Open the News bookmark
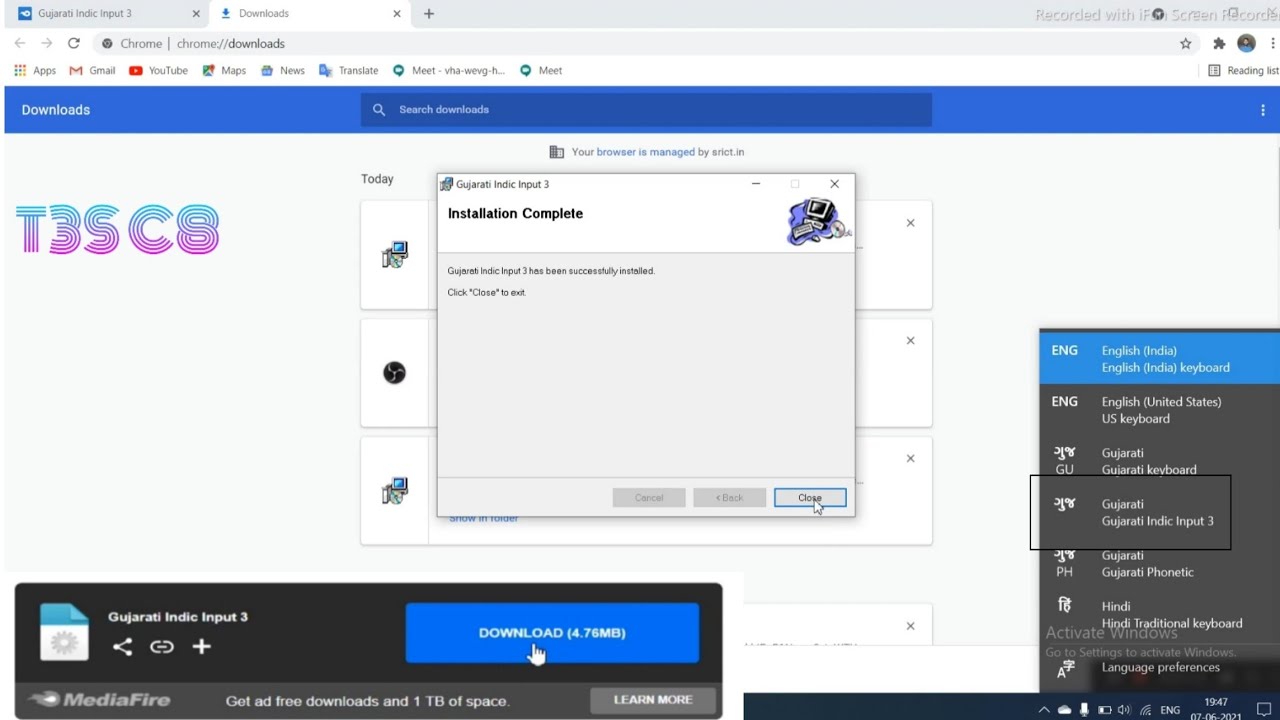 (283, 70)
